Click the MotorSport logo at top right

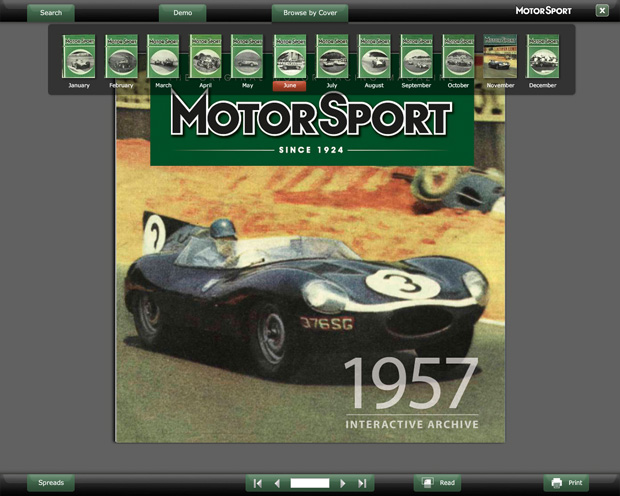544,11
